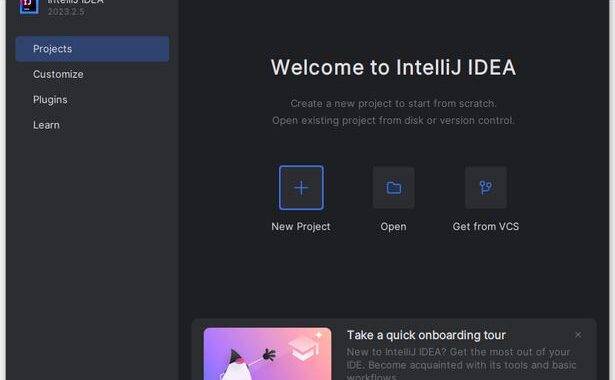Click the Open folder icon
Viewport: 615px width, 380px height.
click(393, 187)
